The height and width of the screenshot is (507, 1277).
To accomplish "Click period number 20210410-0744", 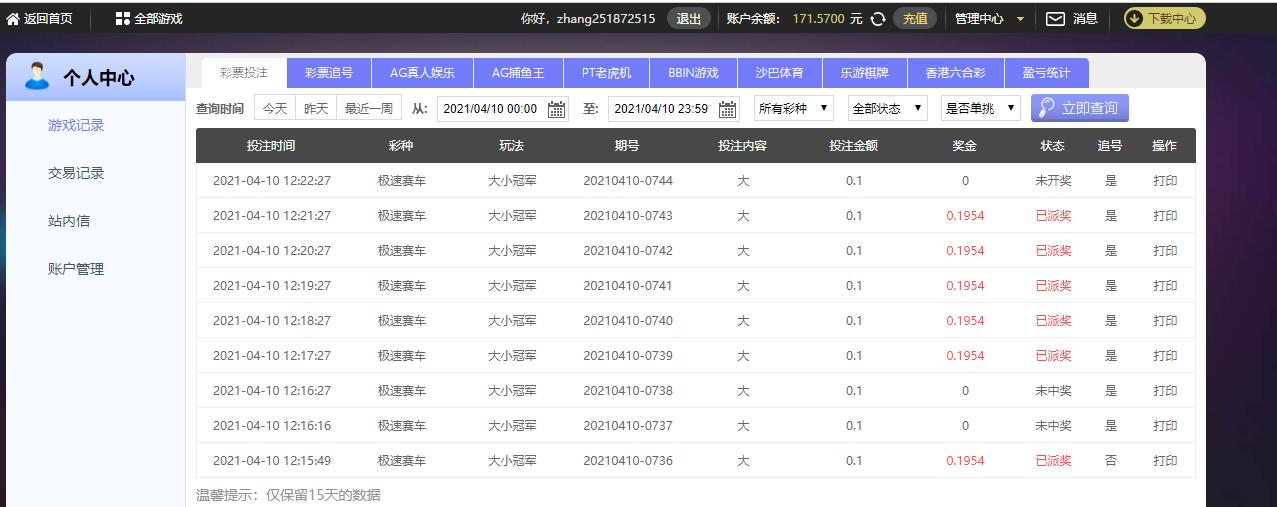I will [x=628, y=181].
